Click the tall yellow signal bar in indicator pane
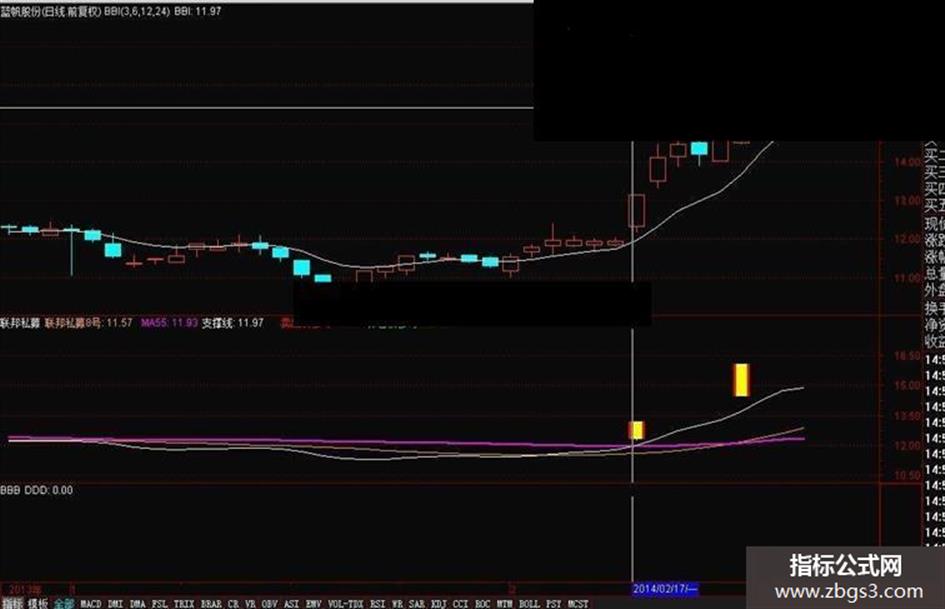 741,380
